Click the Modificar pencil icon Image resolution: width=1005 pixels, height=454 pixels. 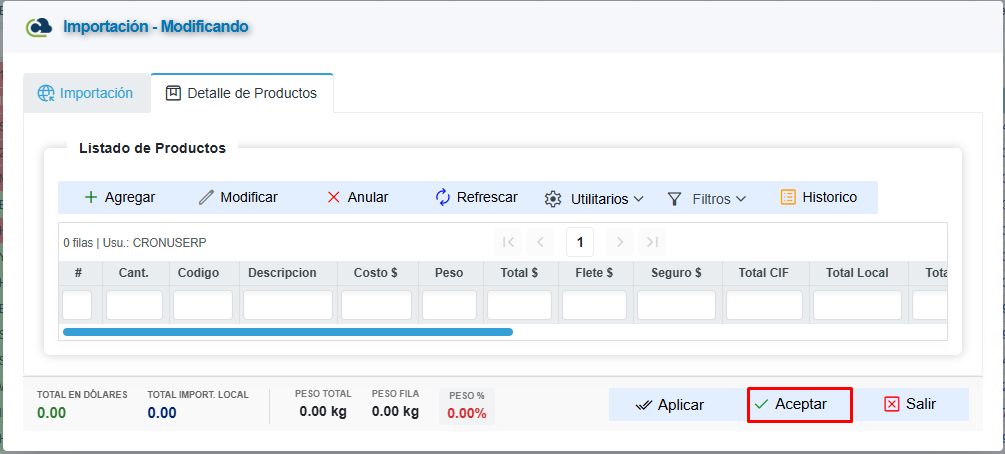pos(206,197)
